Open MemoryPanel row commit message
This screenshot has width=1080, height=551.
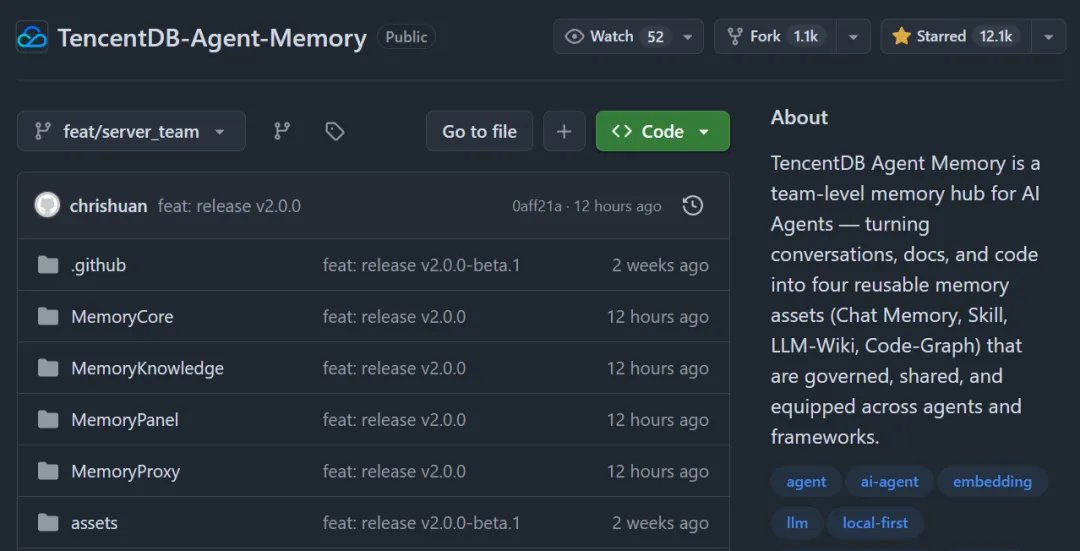tap(394, 420)
